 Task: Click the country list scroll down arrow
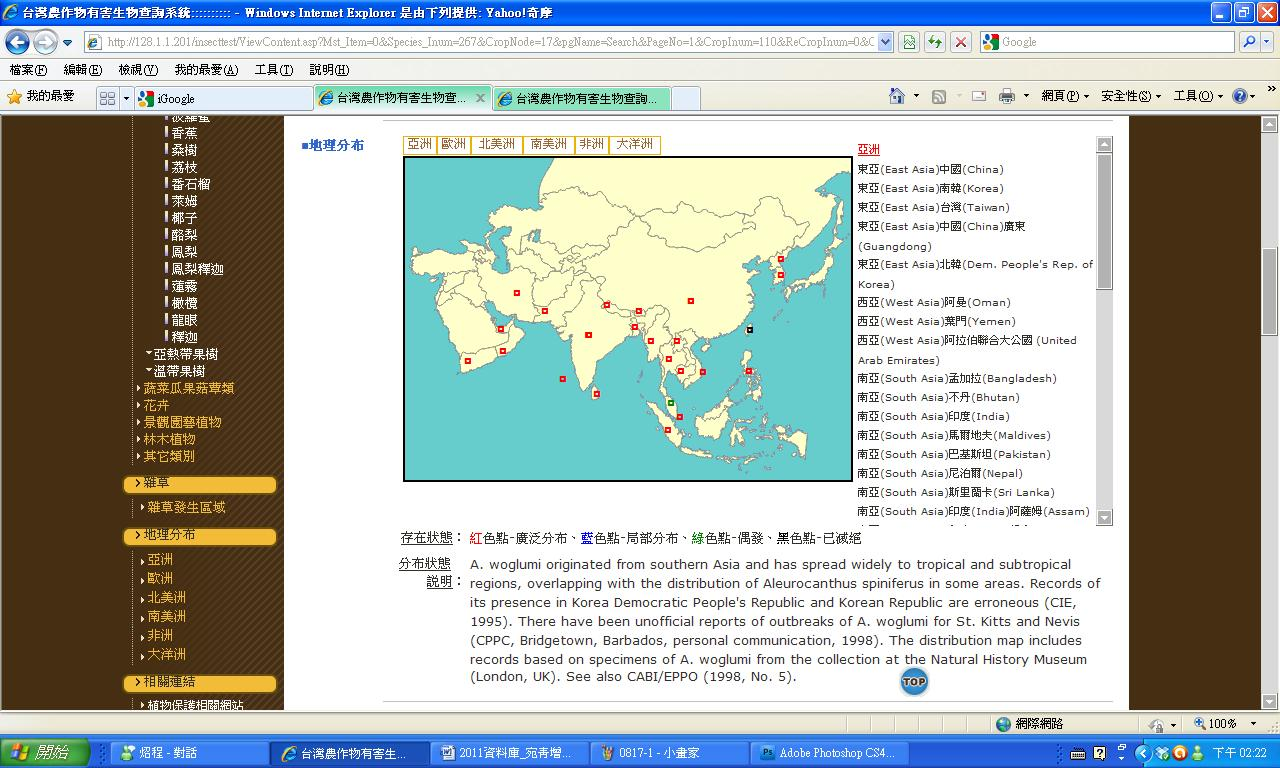click(1104, 517)
